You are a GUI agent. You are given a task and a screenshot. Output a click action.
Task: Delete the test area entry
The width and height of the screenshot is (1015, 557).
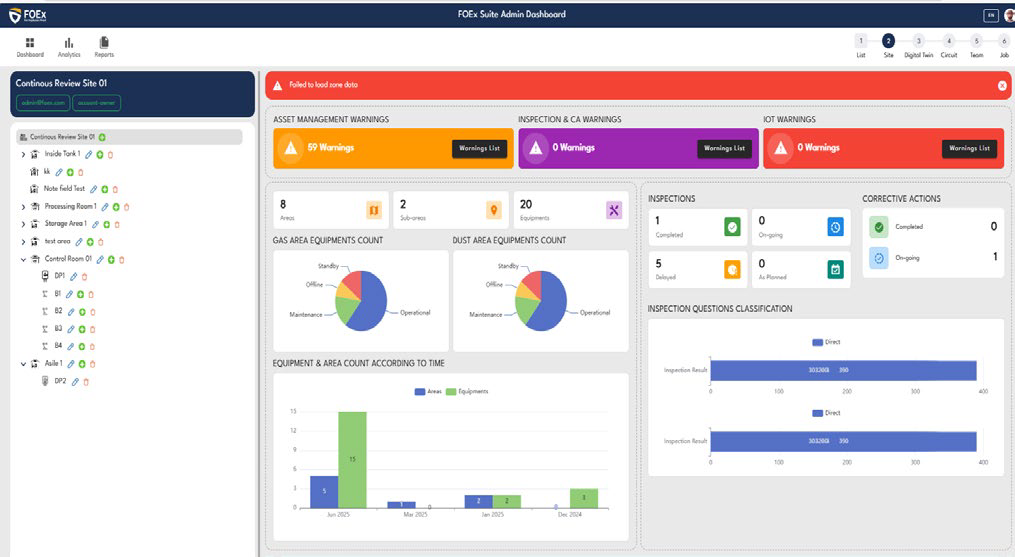point(100,242)
